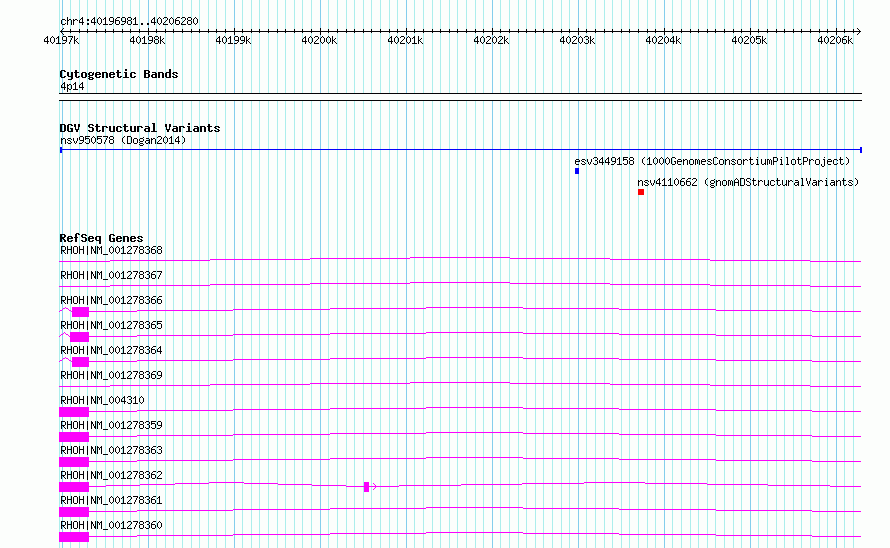Screen dimensions: 890x548
Task: Click the 40199k ruler position
Action: pyautogui.click(x=233, y=40)
